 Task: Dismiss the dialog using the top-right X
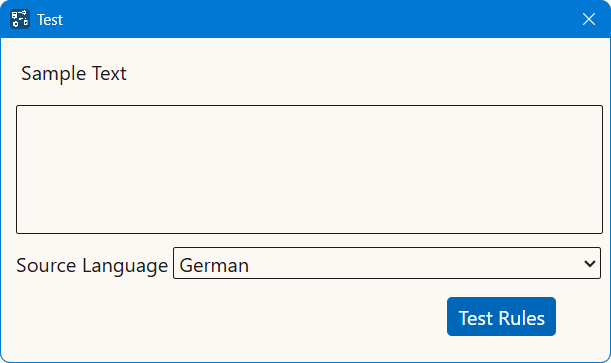(x=589, y=19)
